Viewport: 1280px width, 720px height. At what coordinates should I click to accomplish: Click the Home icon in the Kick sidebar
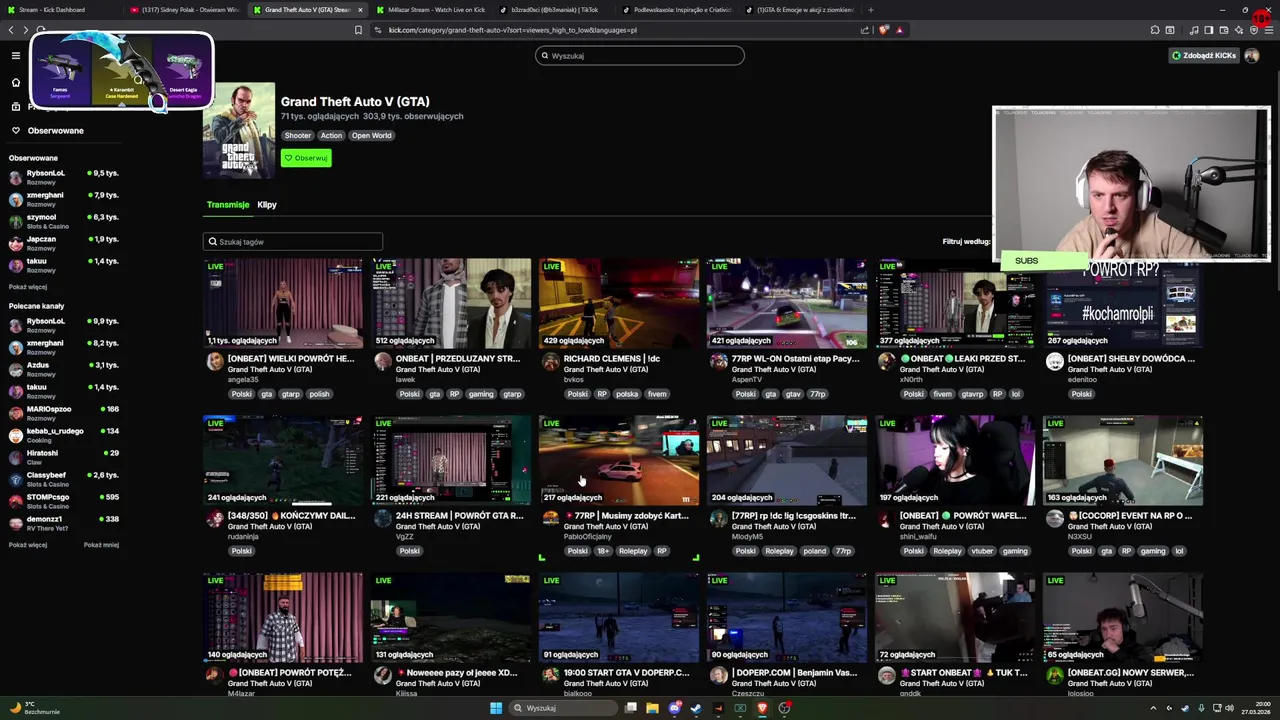tap(16, 82)
